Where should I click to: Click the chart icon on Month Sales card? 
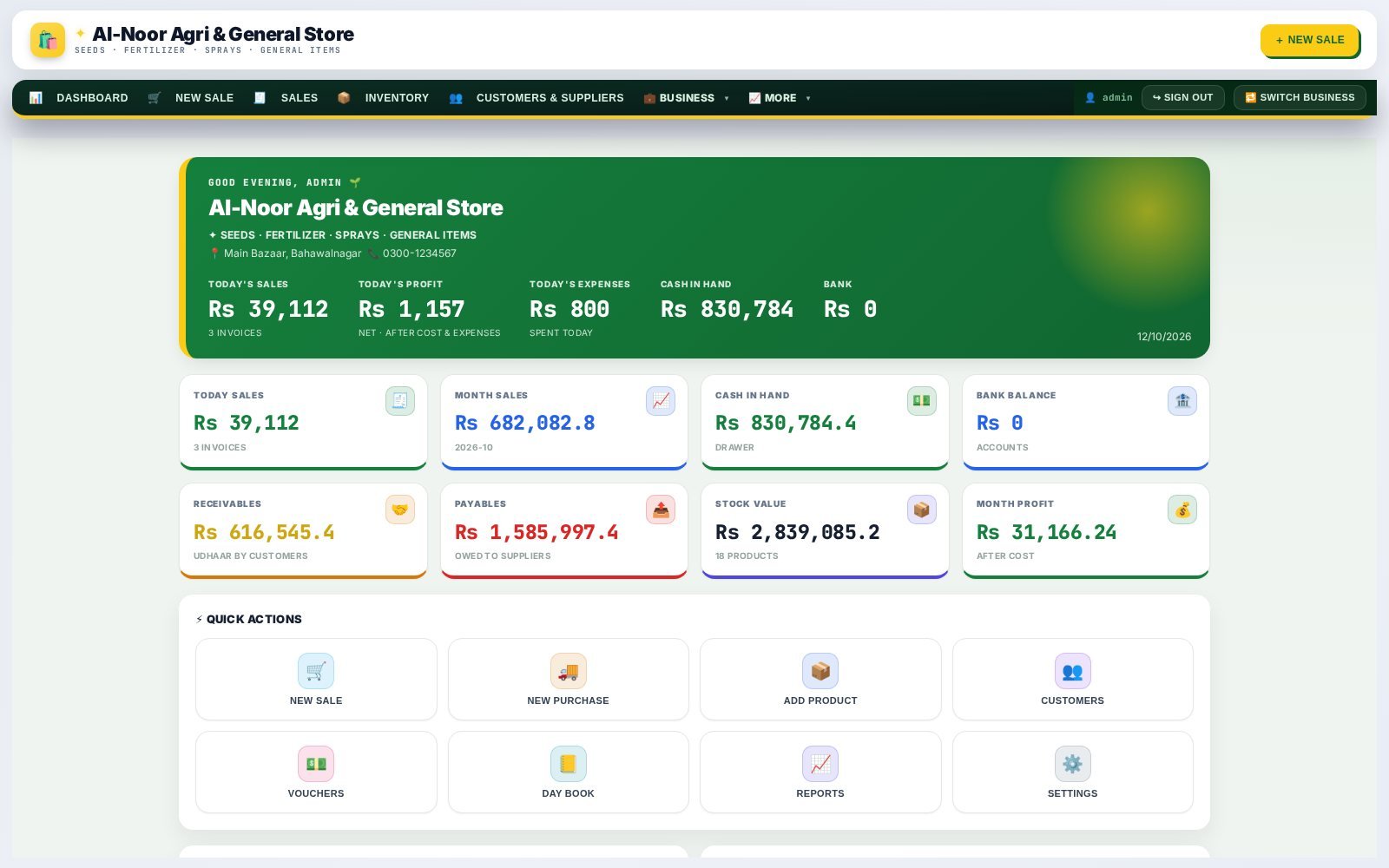(x=661, y=401)
